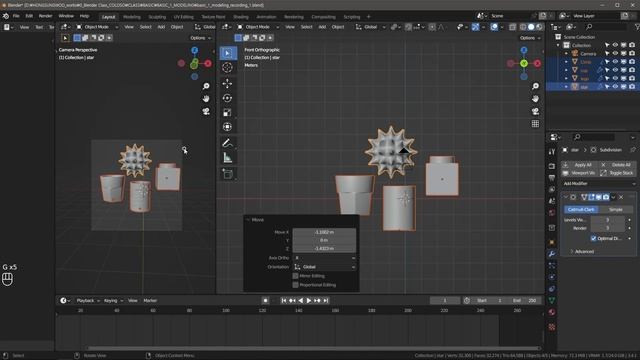Collapse the Move operator panel
640x360 pixels.
coord(248,220)
